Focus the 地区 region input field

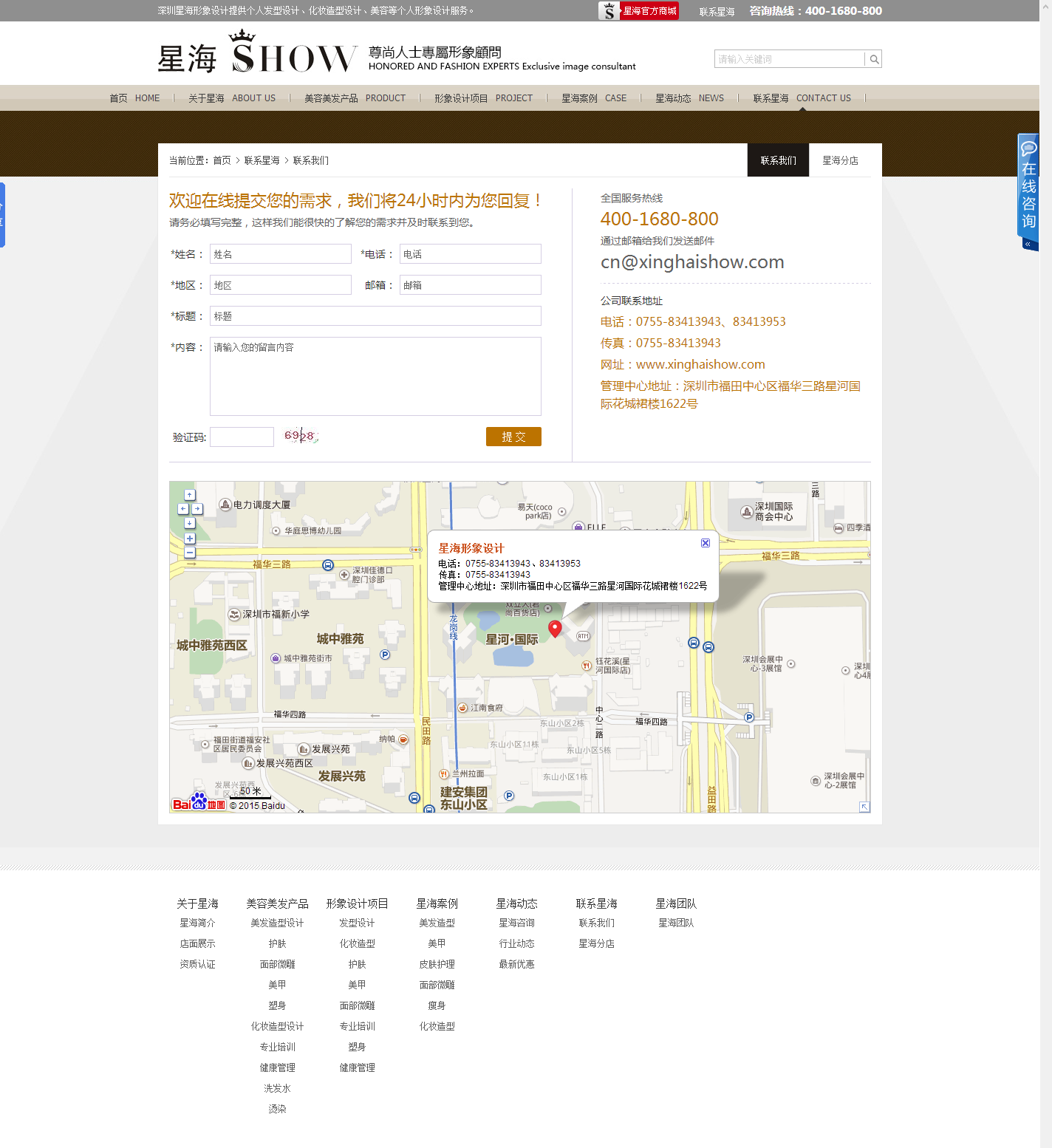click(281, 285)
